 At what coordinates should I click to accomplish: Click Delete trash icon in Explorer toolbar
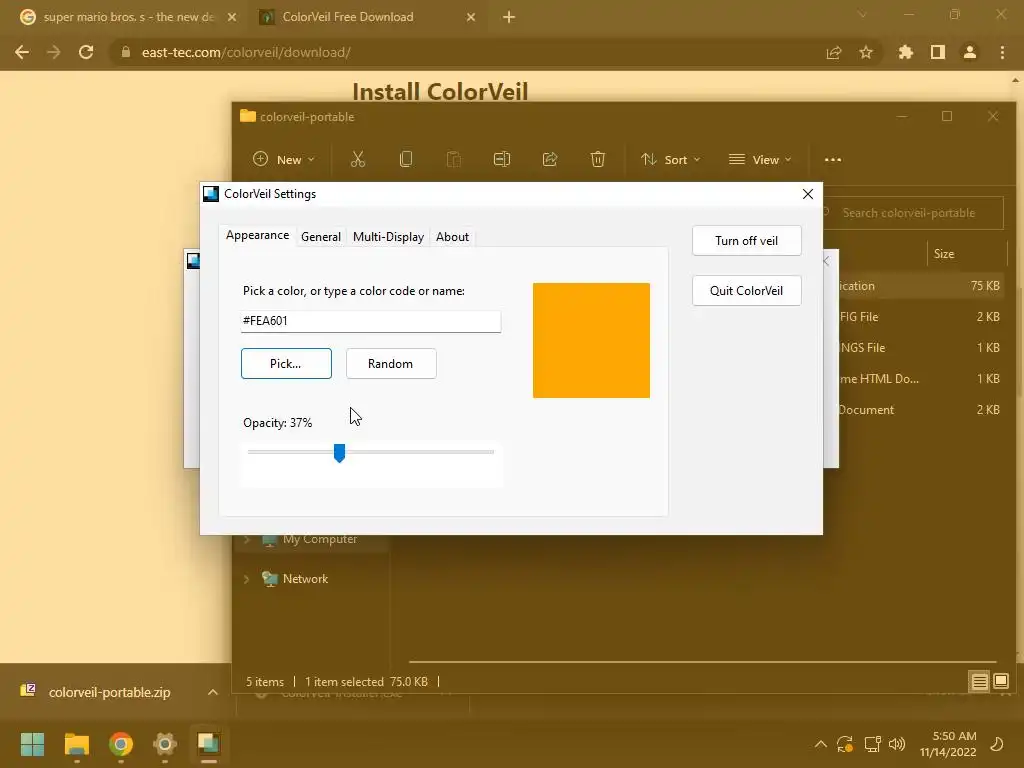pyautogui.click(x=598, y=159)
